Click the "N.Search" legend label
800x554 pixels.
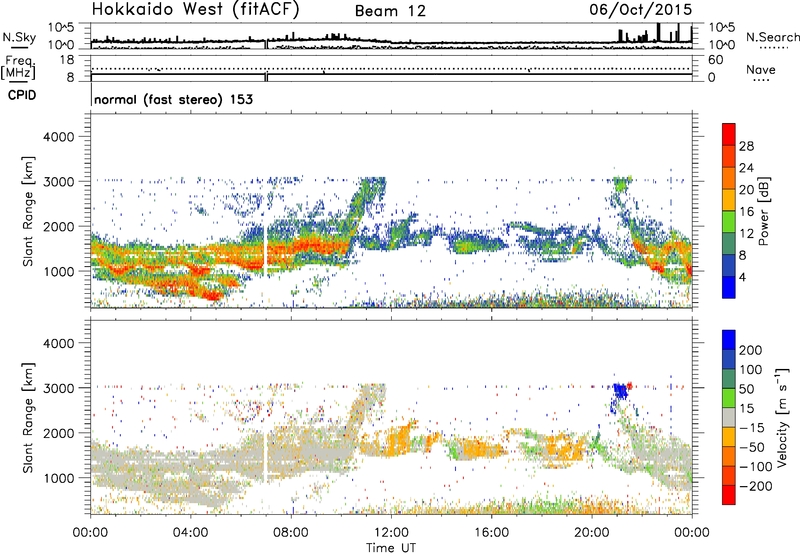772,37
